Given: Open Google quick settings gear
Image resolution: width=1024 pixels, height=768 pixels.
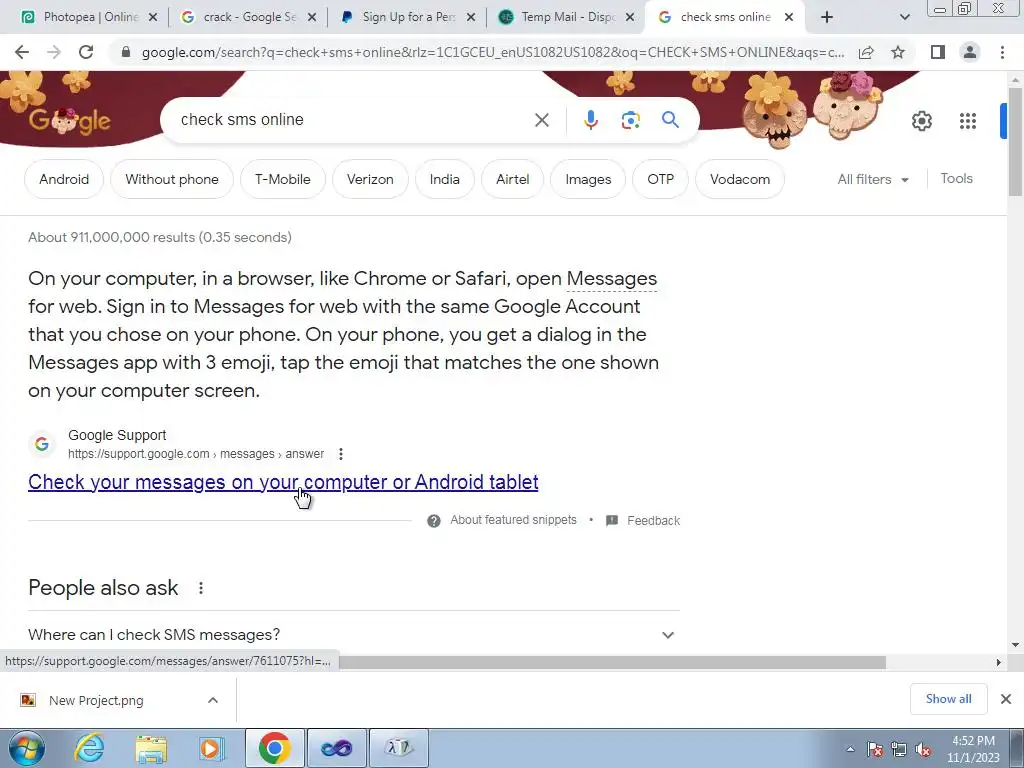Looking at the screenshot, I should [921, 121].
